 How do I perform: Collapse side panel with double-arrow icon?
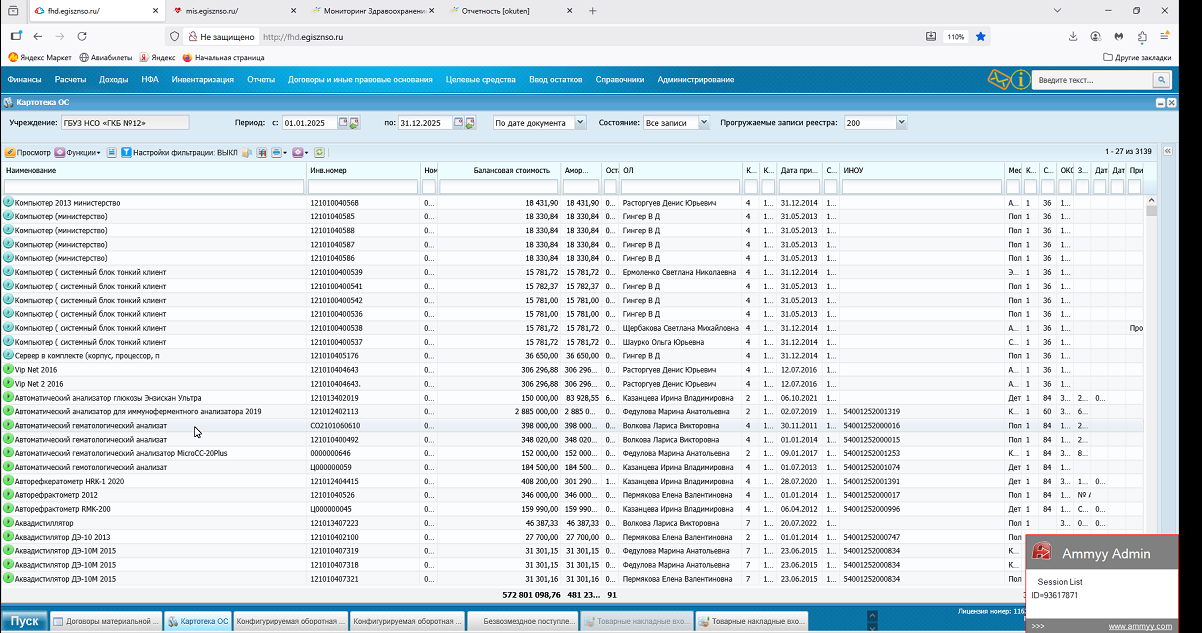coord(1167,152)
